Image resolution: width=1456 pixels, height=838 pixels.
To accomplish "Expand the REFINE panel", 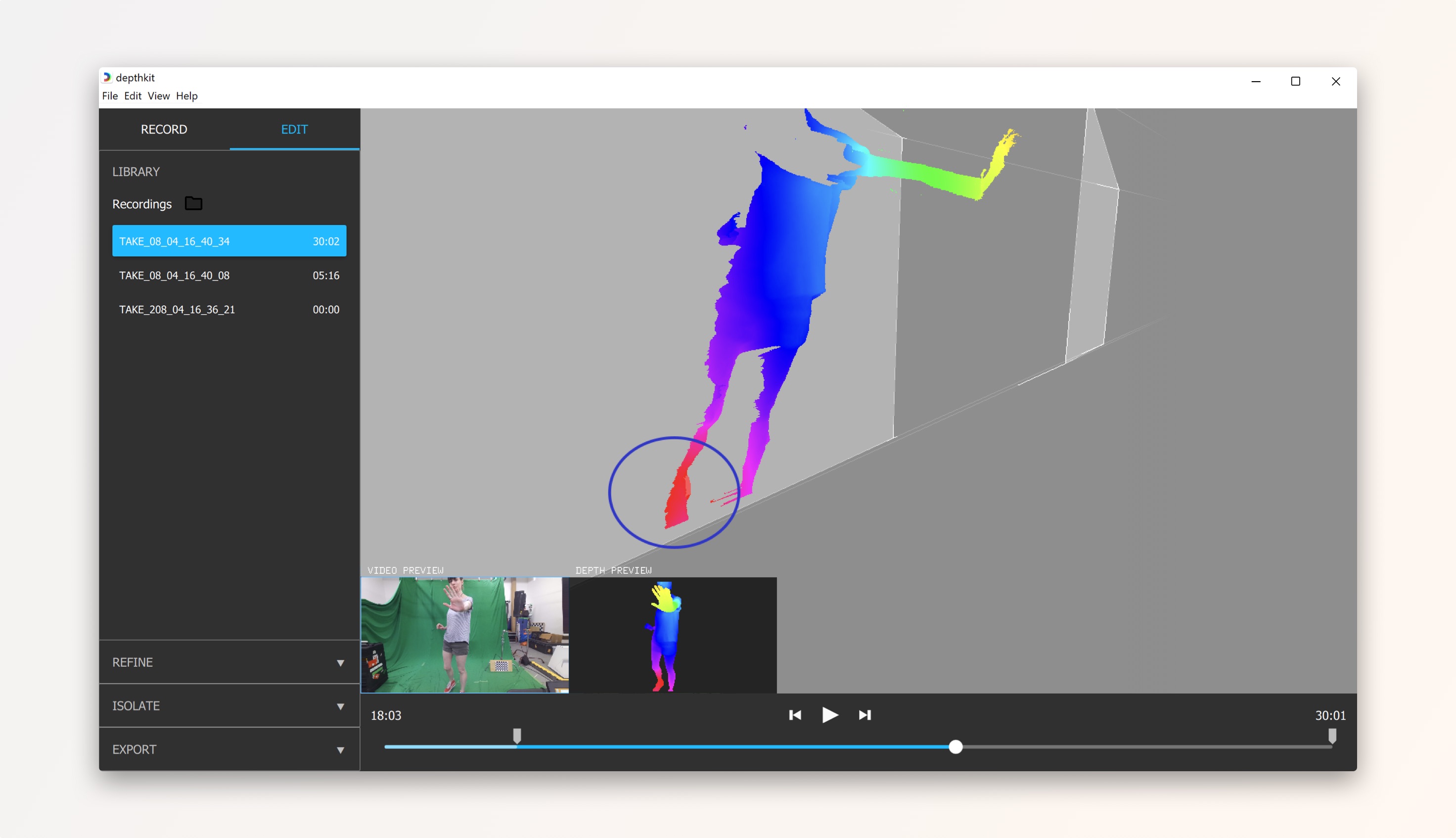I will pos(229,662).
